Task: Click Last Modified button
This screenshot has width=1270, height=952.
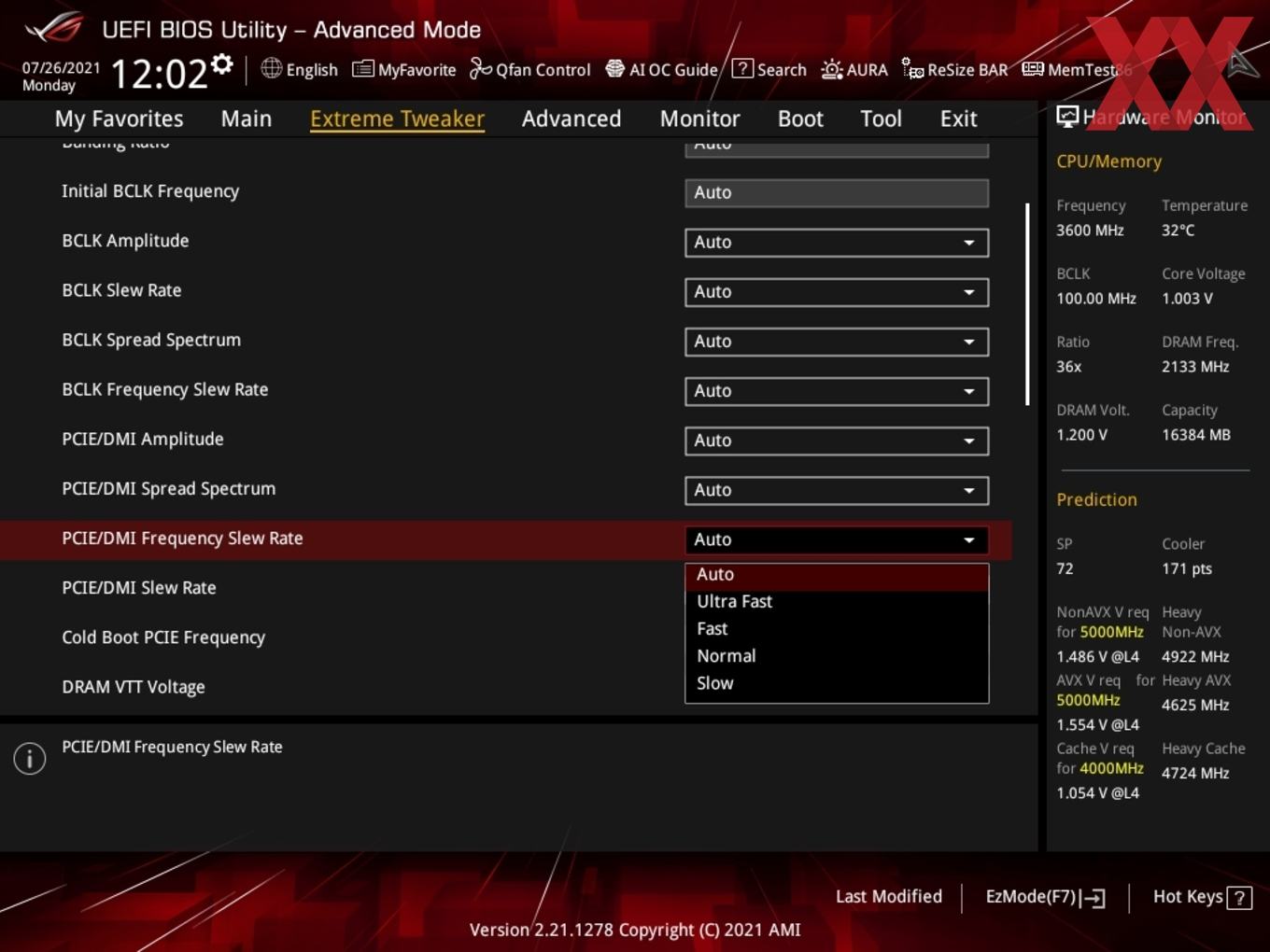Action: (889, 897)
